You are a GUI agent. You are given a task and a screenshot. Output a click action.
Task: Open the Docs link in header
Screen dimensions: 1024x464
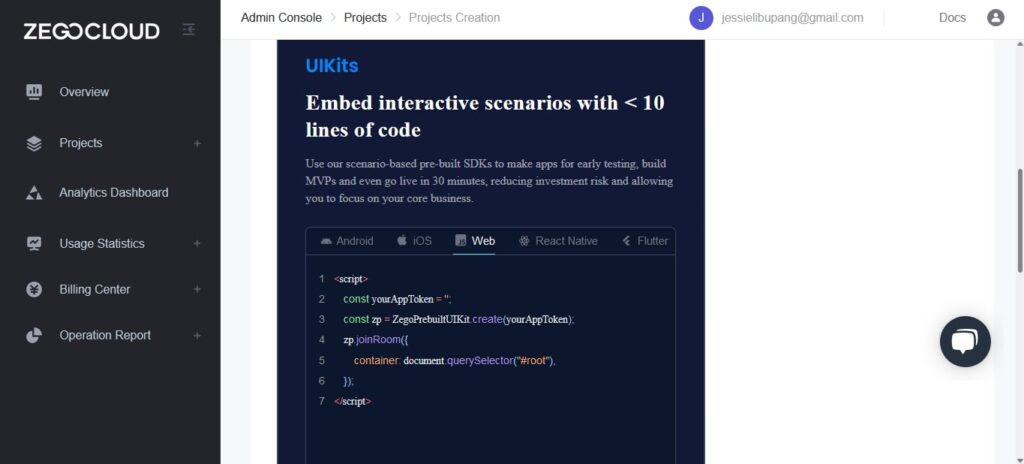point(952,18)
